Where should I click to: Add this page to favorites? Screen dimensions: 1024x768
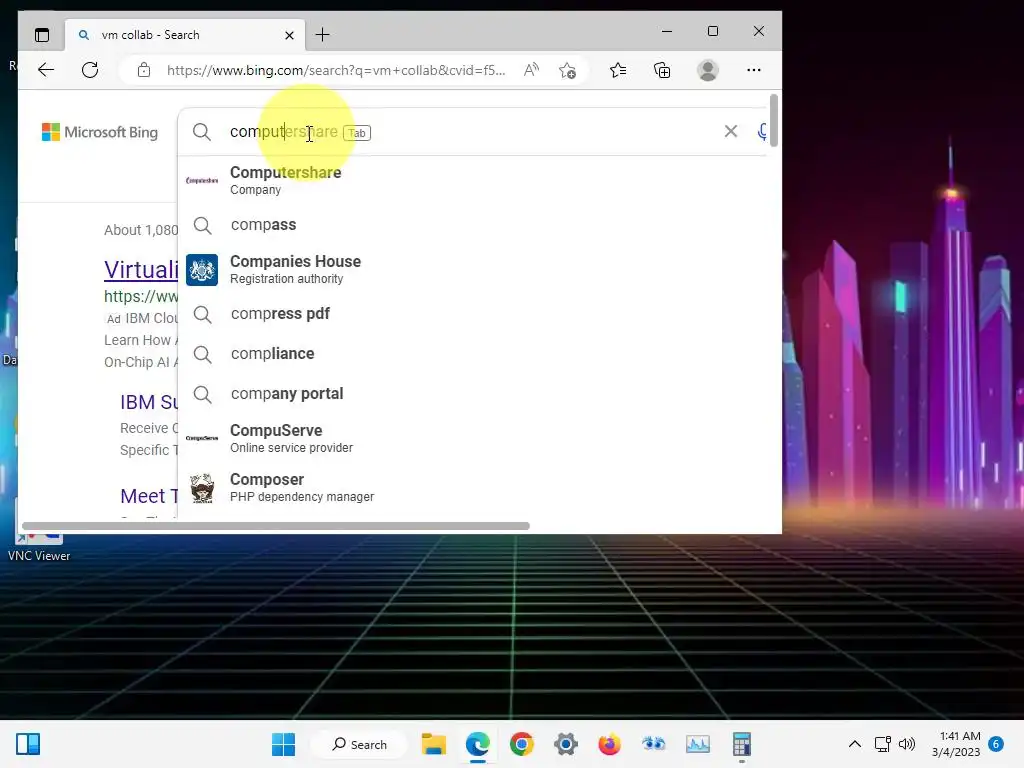coord(568,70)
